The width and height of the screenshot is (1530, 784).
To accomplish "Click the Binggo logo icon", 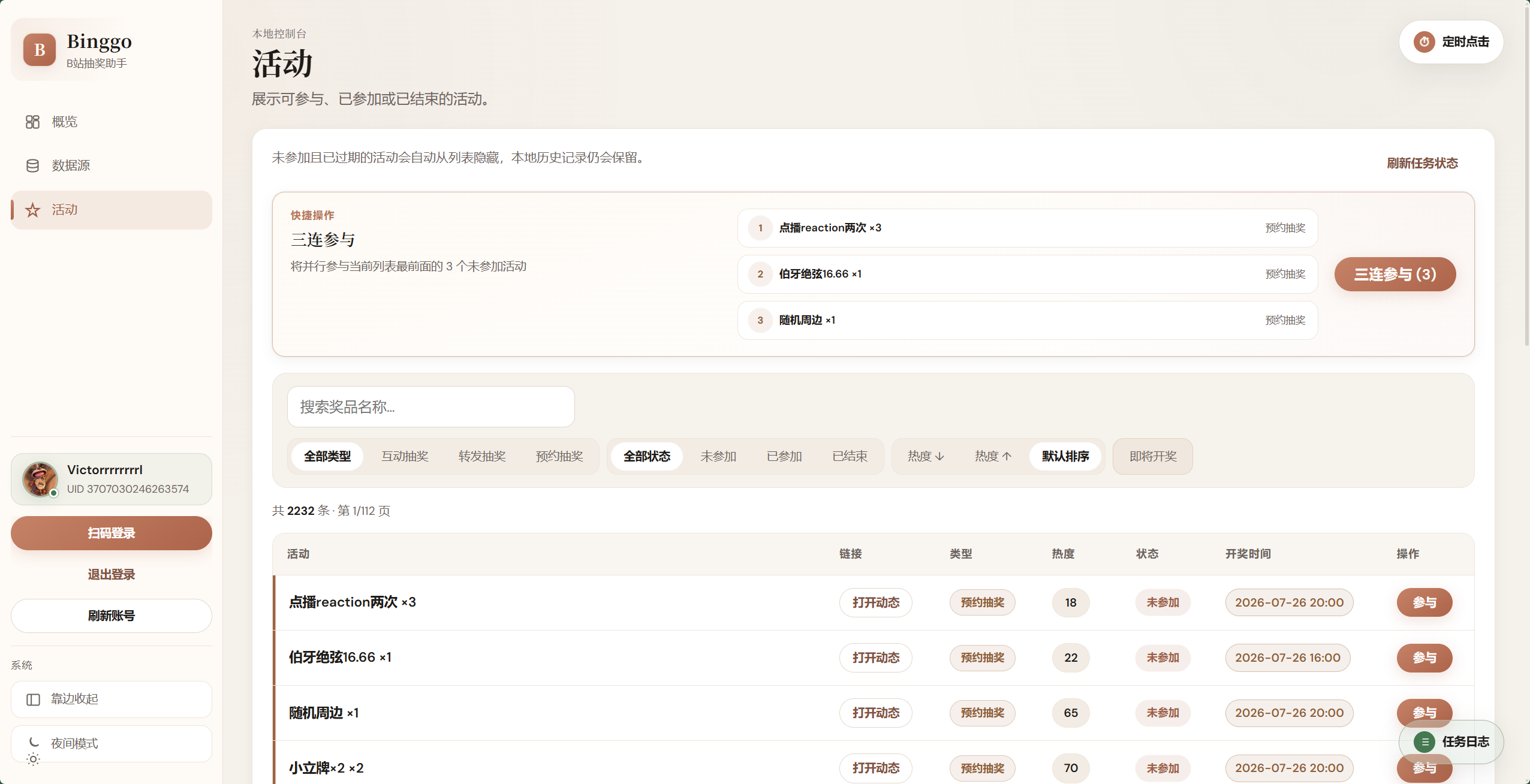I will [40, 50].
